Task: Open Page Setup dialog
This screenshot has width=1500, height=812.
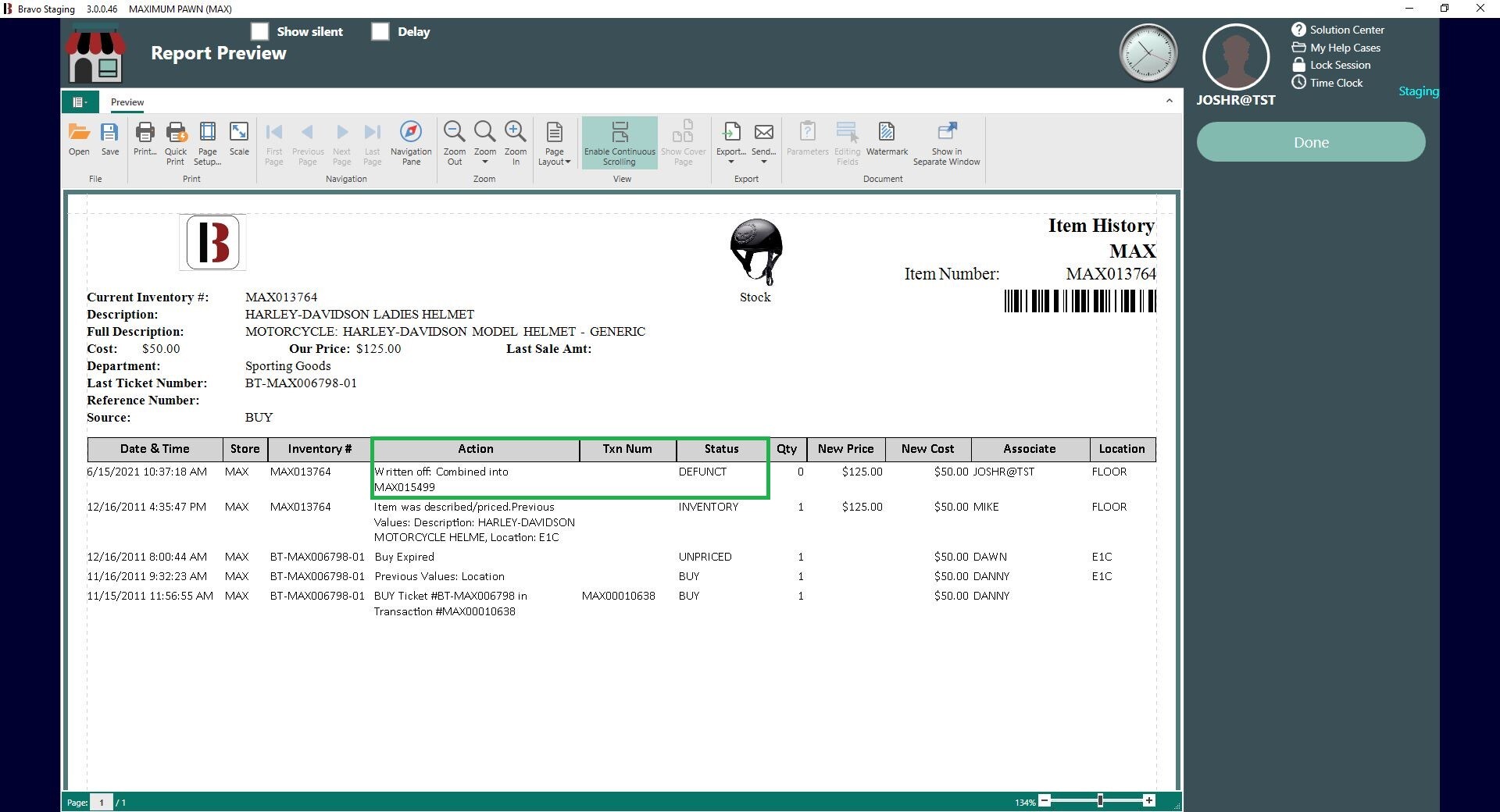Action: tap(208, 144)
